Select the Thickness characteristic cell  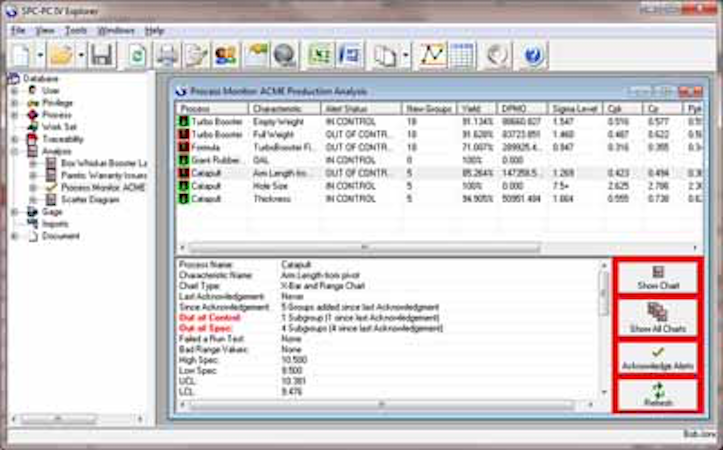click(x=272, y=199)
